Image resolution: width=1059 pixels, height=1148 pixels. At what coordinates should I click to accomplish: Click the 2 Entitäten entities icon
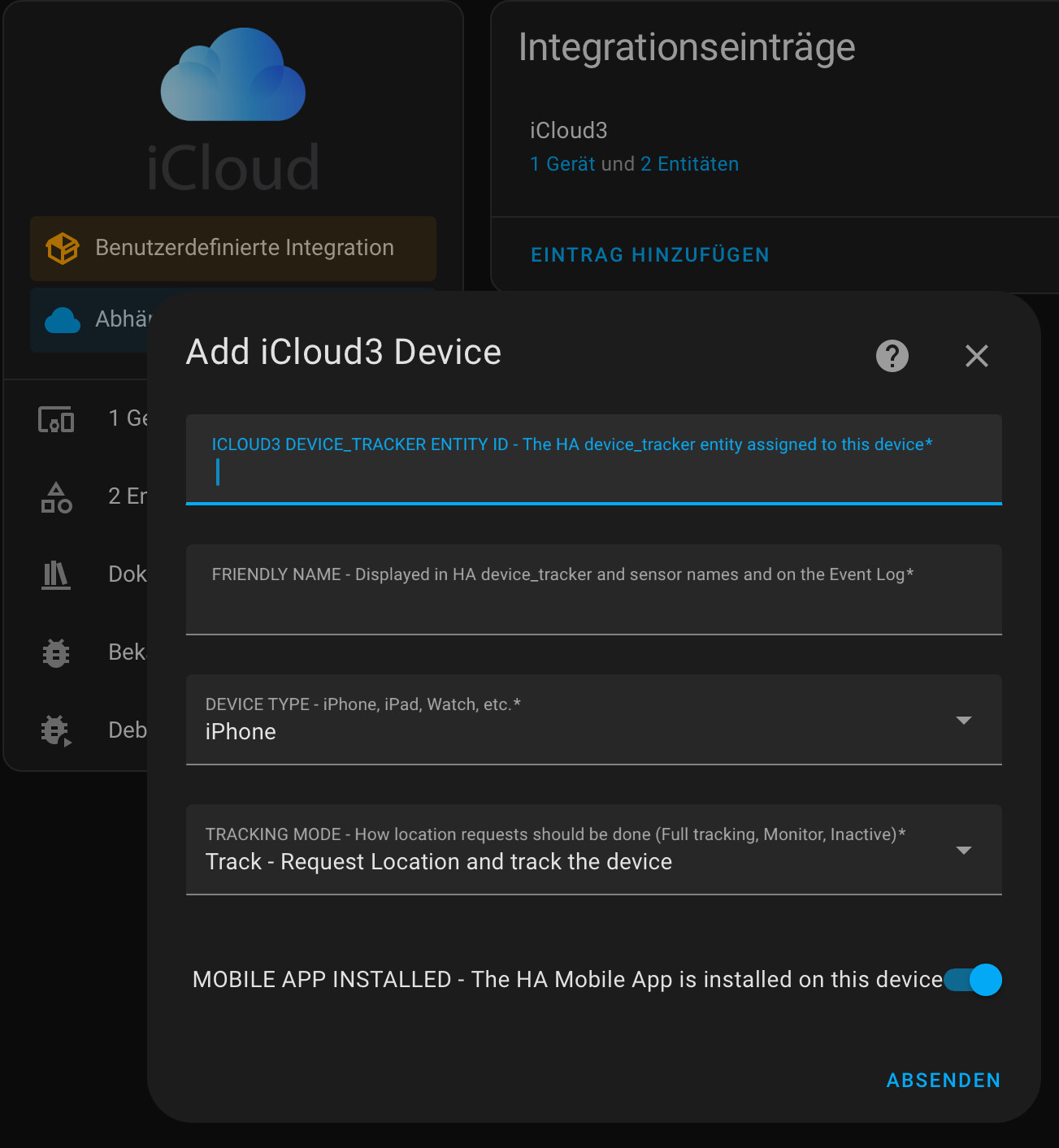55,498
